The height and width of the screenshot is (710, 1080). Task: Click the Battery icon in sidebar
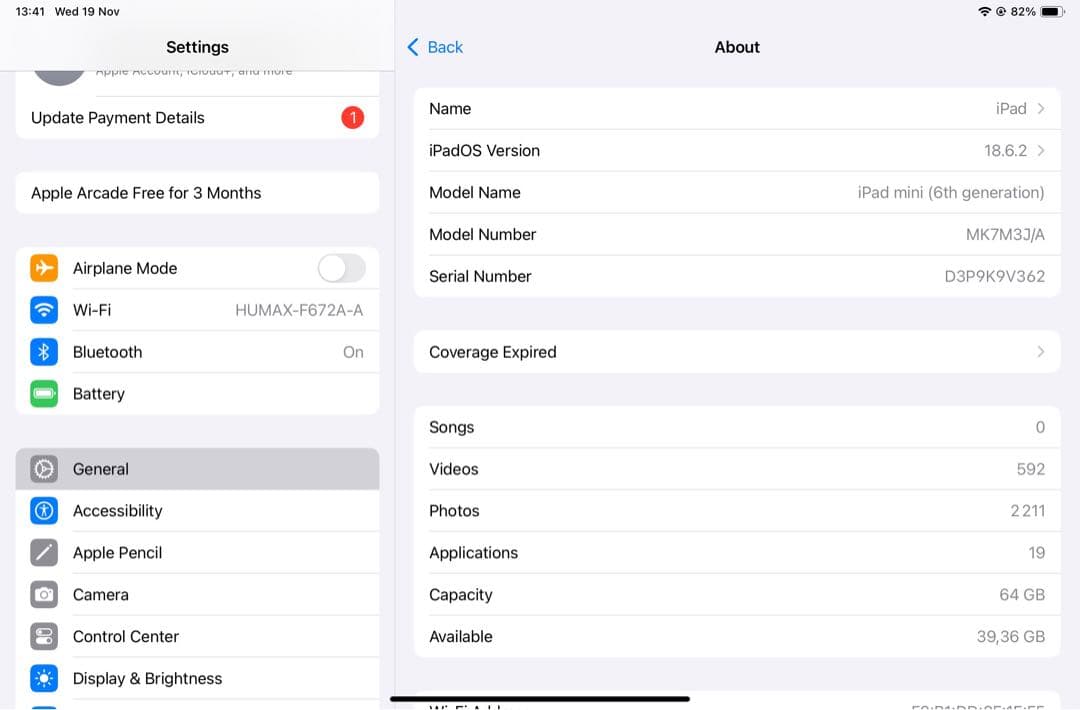(x=44, y=394)
